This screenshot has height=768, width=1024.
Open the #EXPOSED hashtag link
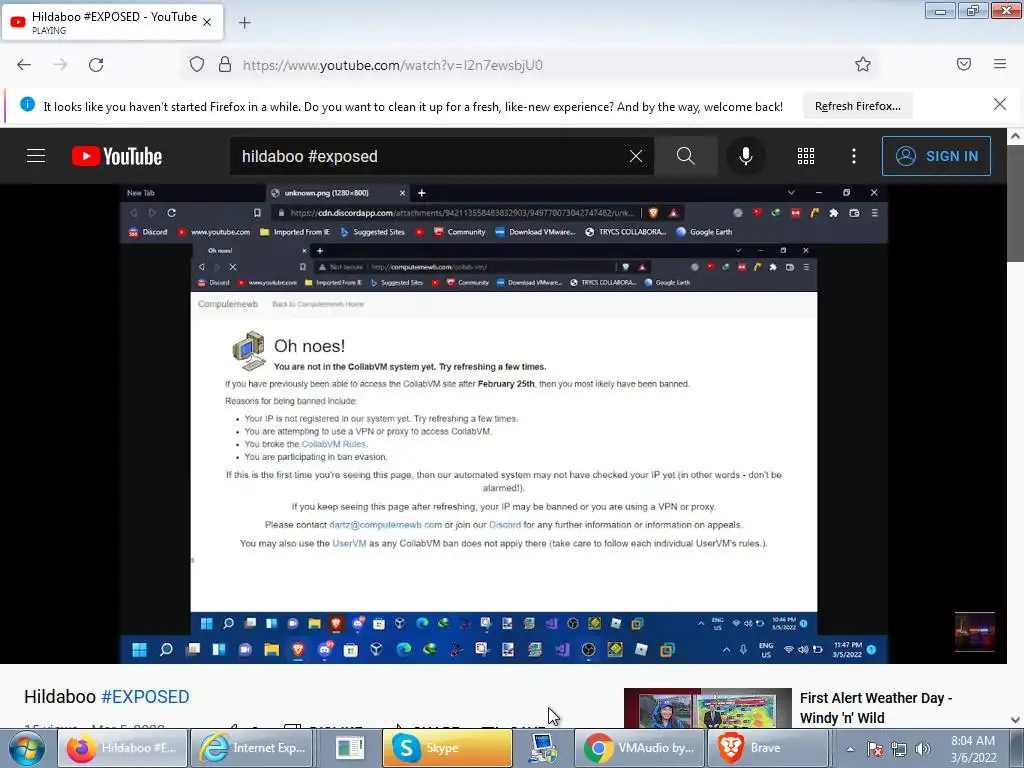coord(145,697)
